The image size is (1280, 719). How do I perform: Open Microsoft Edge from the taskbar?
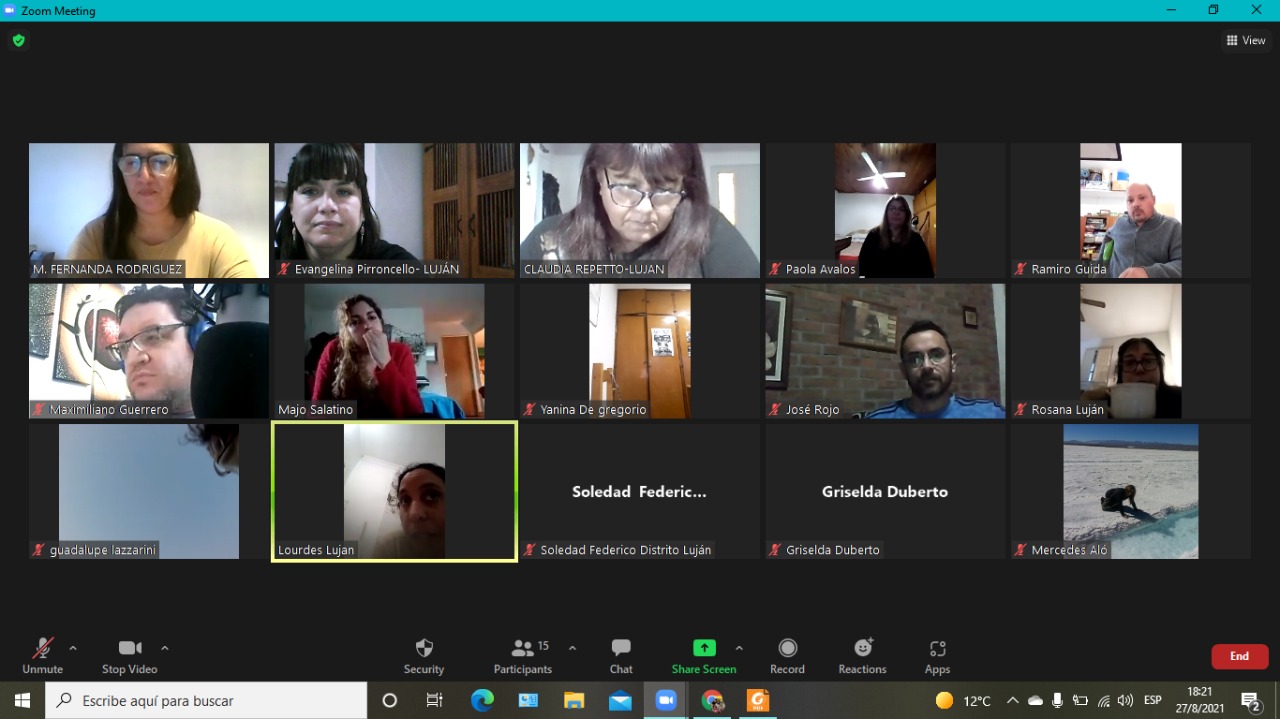[x=482, y=701]
